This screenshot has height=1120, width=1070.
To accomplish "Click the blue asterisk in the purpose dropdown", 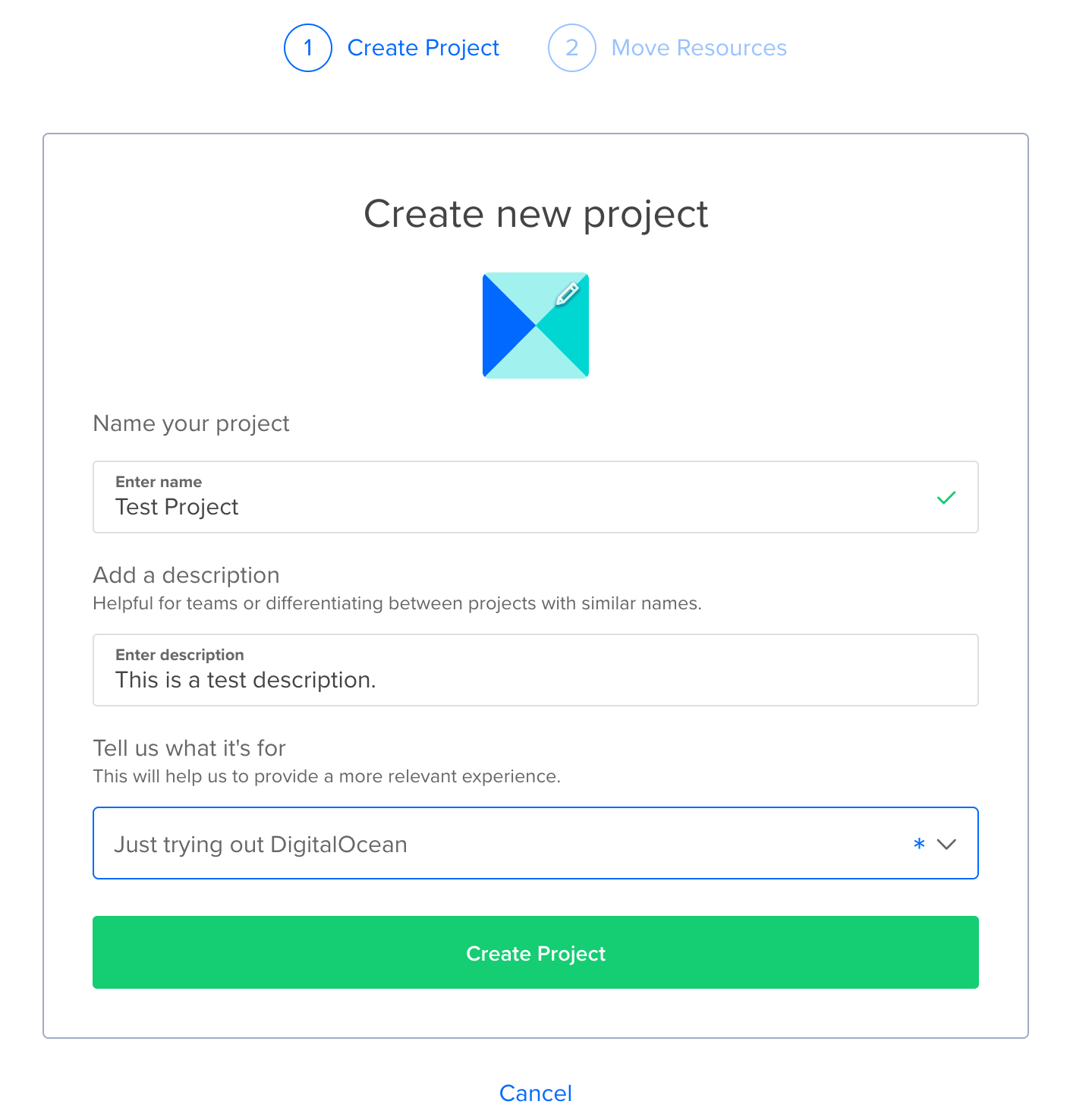I will pyautogui.click(x=919, y=845).
